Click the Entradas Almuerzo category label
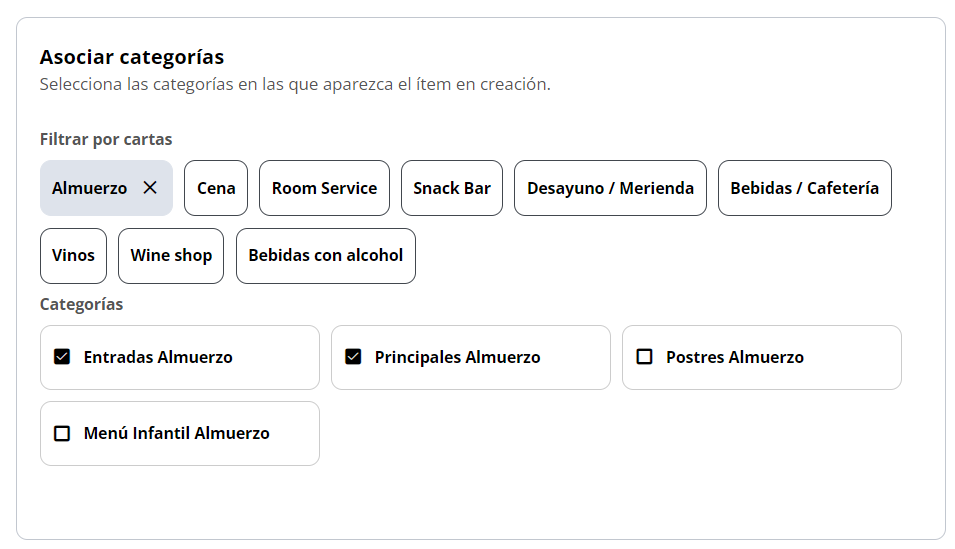This screenshot has width=955, height=549. pyautogui.click(x=158, y=357)
